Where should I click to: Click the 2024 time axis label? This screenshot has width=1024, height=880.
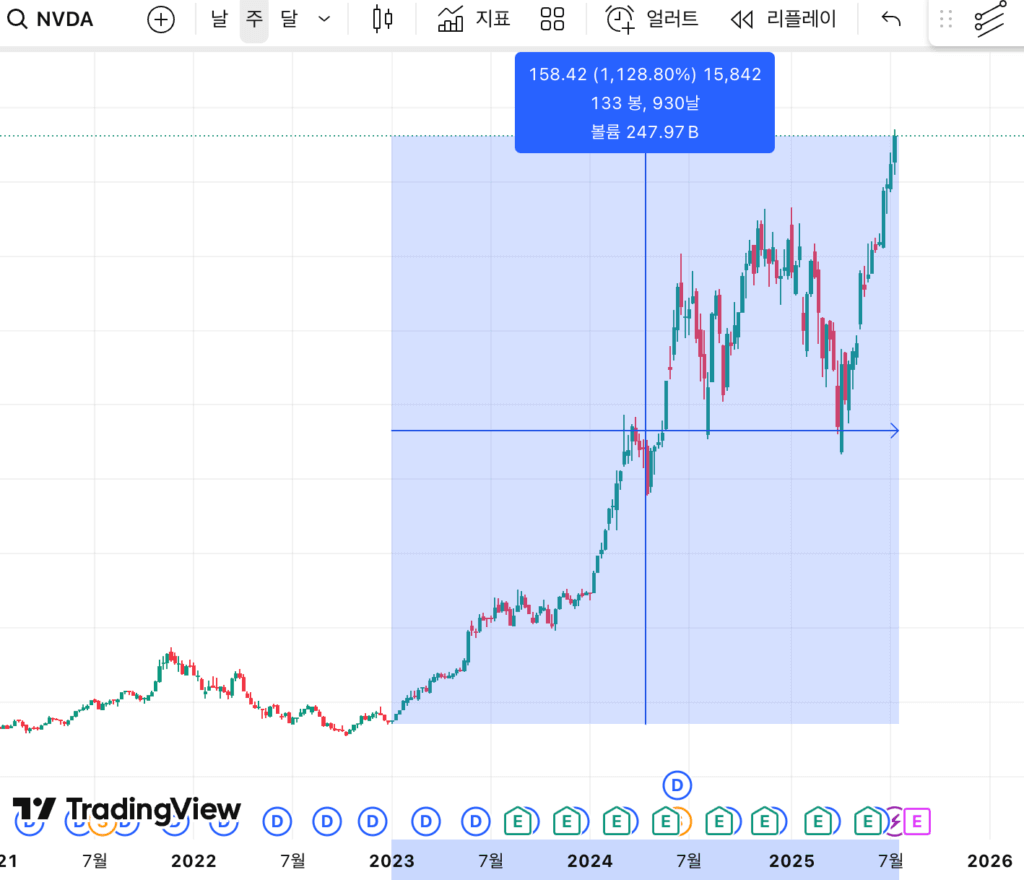(590, 861)
